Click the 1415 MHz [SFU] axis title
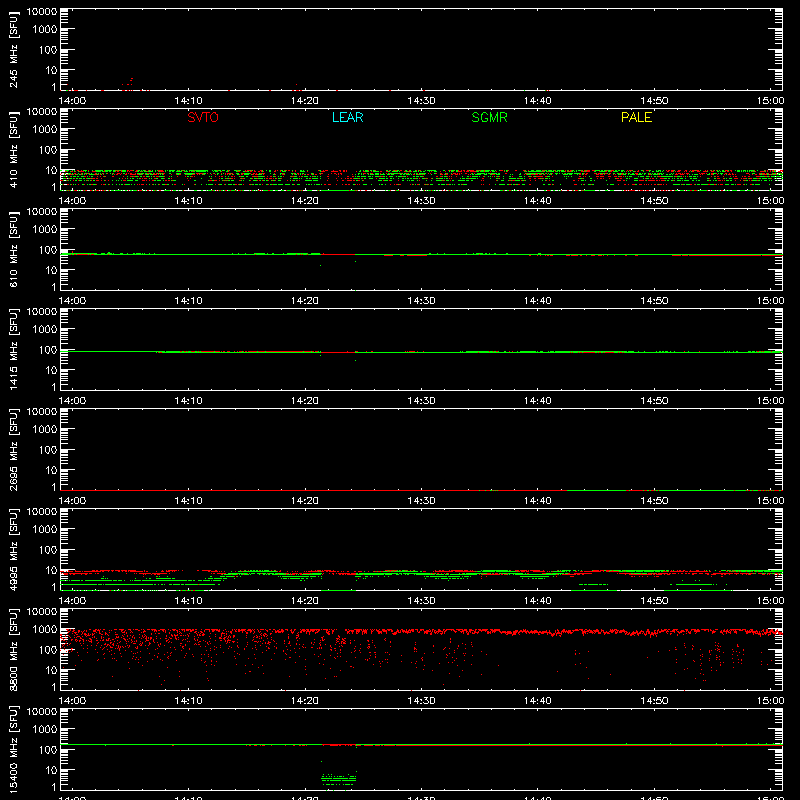Viewport: 800px width, 800px height. (x=13, y=350)
